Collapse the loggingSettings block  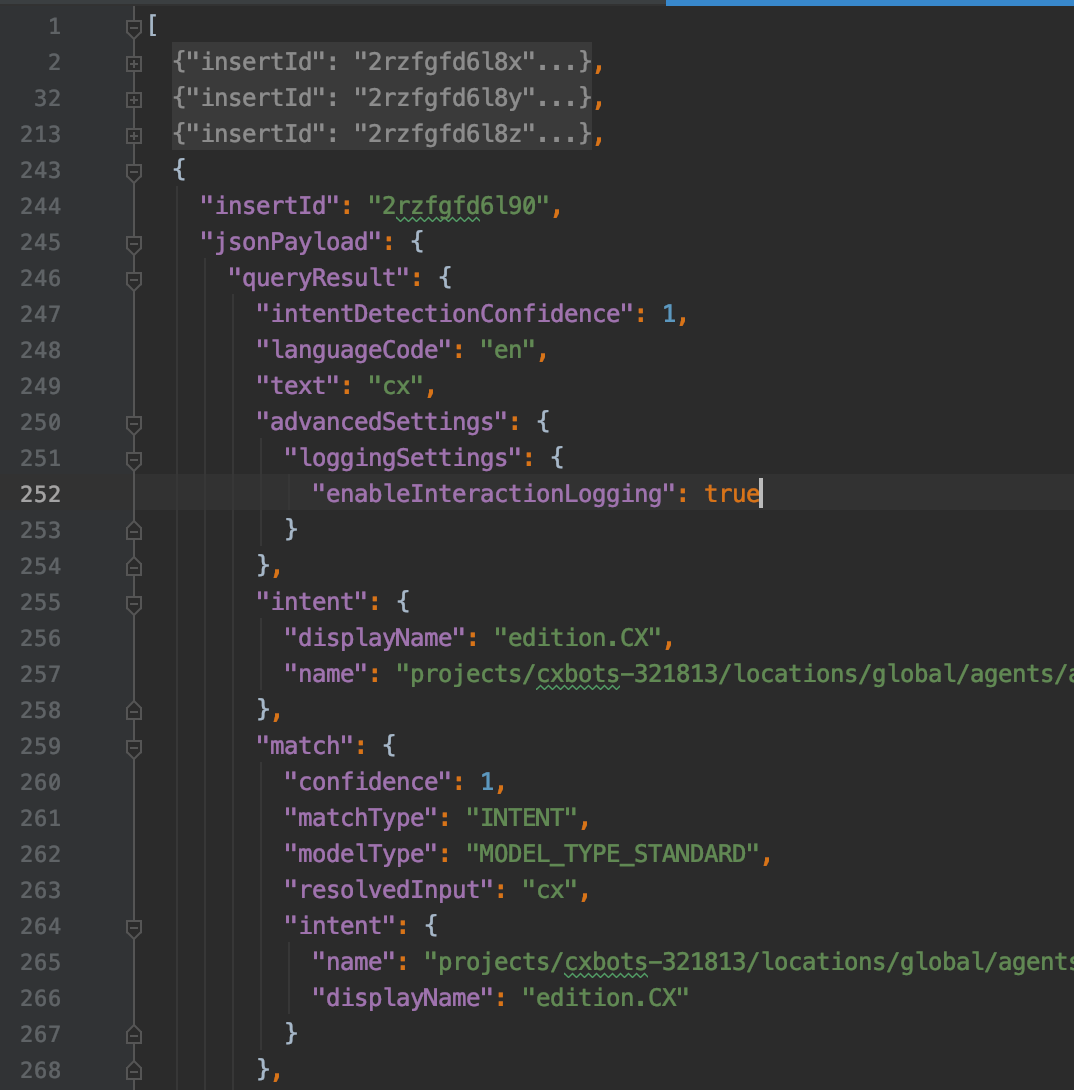point(133,459)
